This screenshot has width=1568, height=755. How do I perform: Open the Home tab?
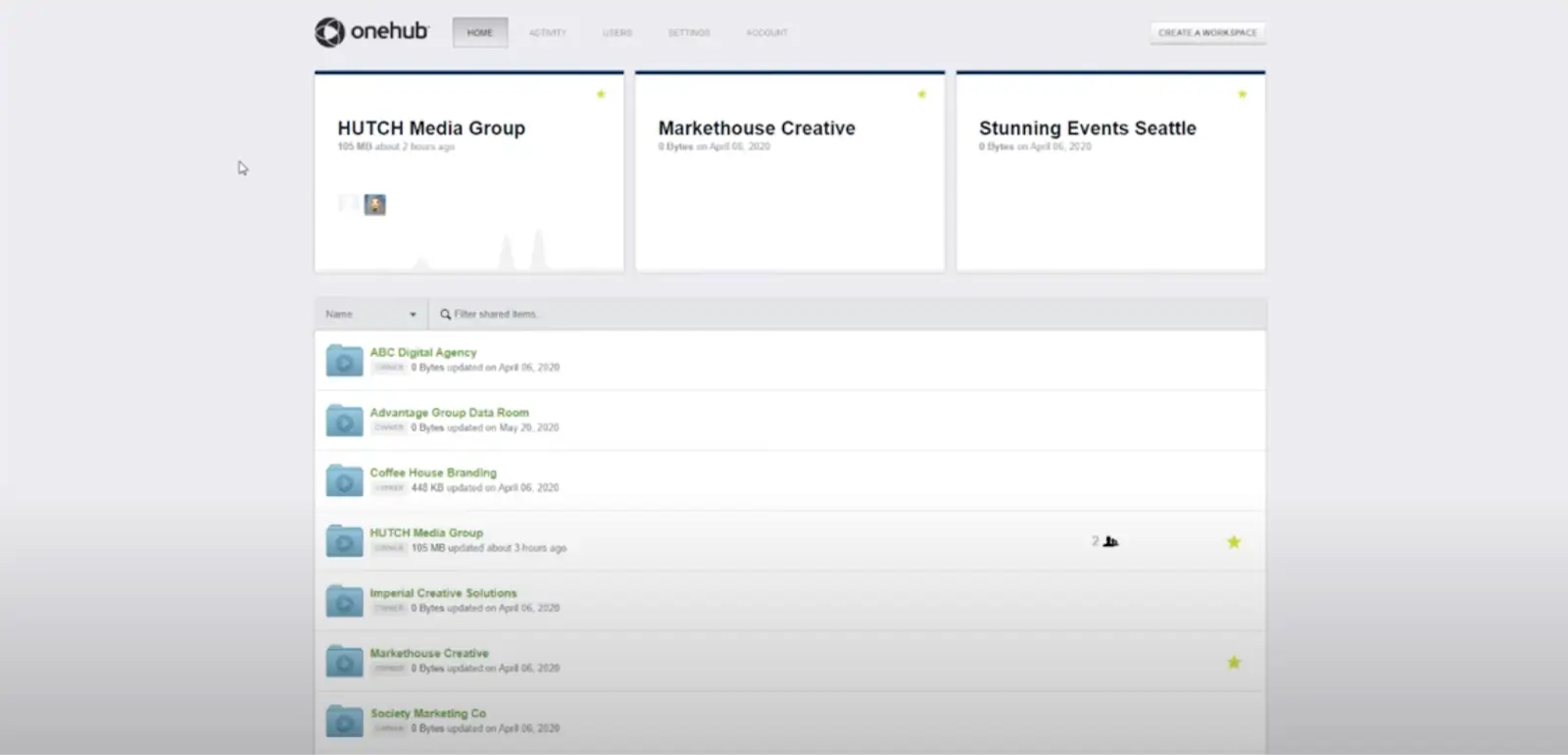tap(480, 32)
